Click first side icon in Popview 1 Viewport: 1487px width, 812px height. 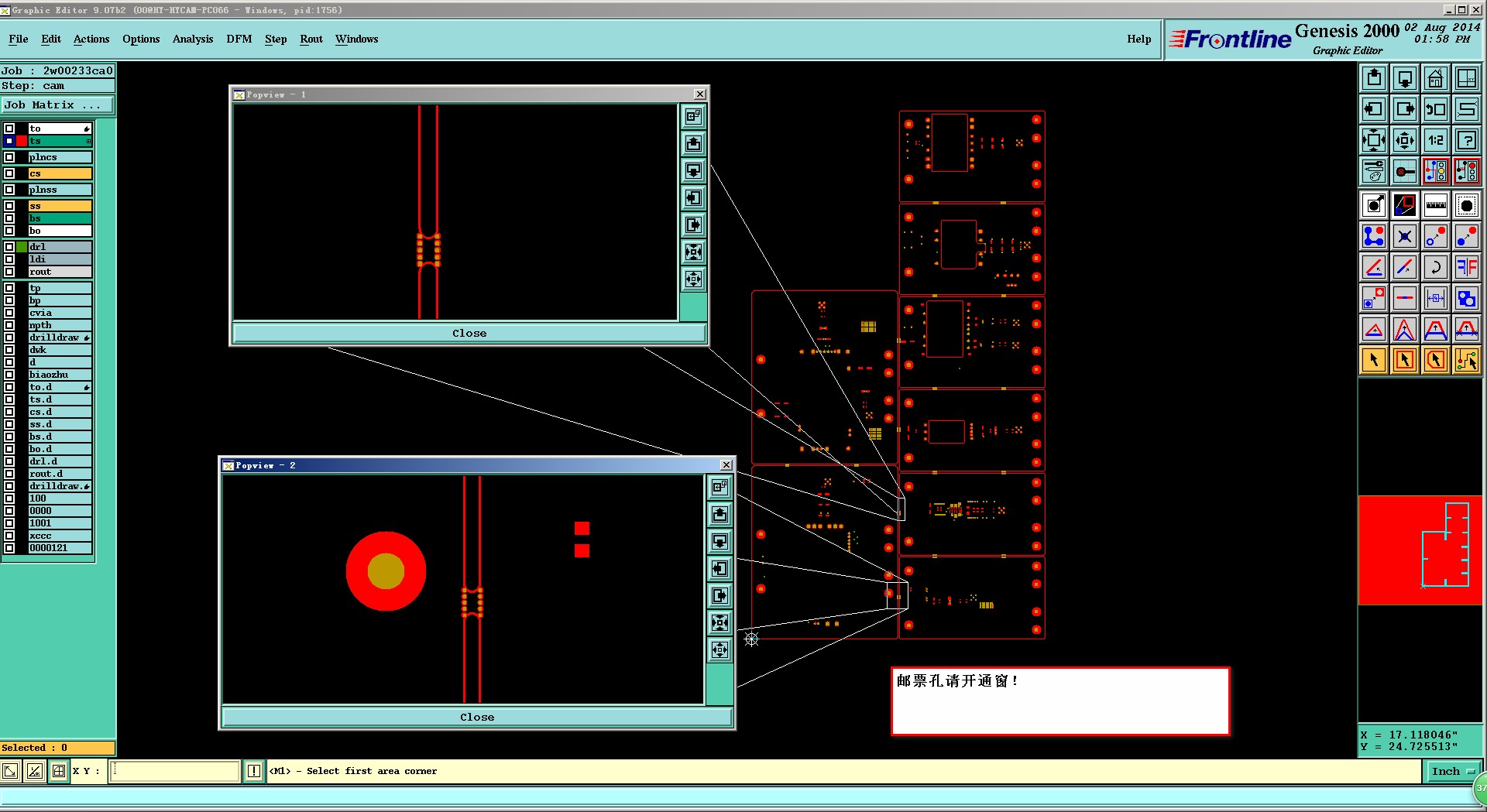click(694, 116)
